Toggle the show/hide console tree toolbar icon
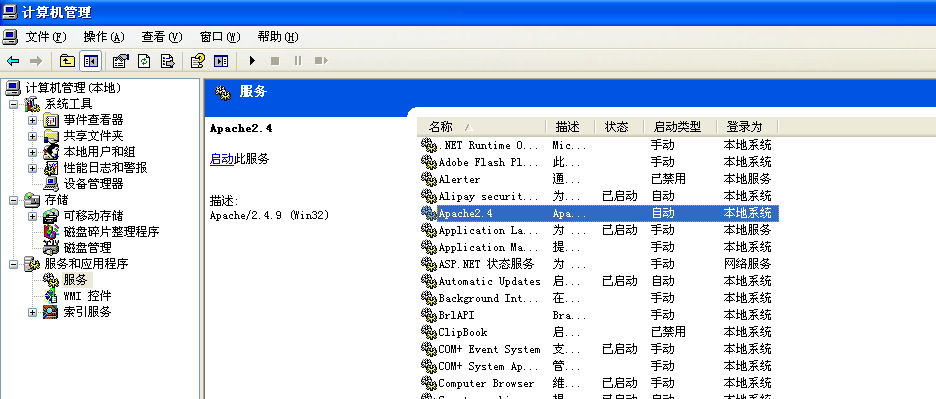Image resolution: width=936 pixels, height=399 pixels. 91,61
